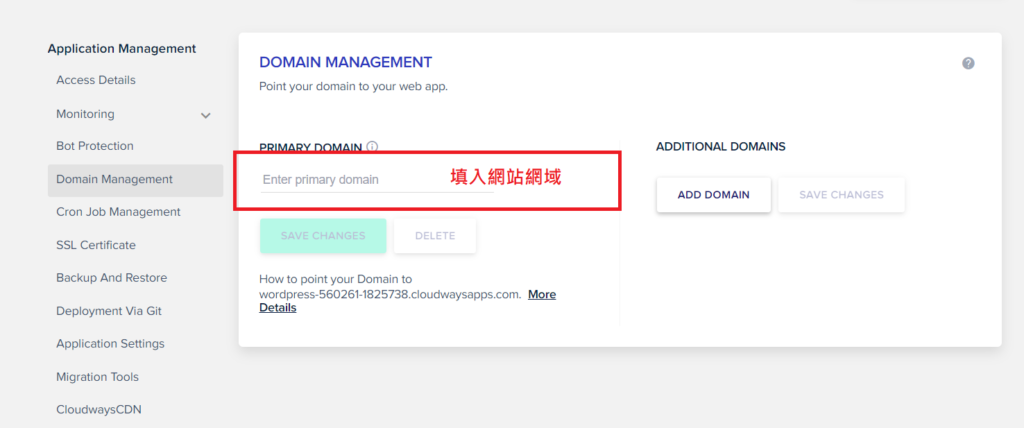Image resolution: width=1024 pixels, height=428 pixels.
Task: Open Access Details in sidebar
Action: [96, 80]
